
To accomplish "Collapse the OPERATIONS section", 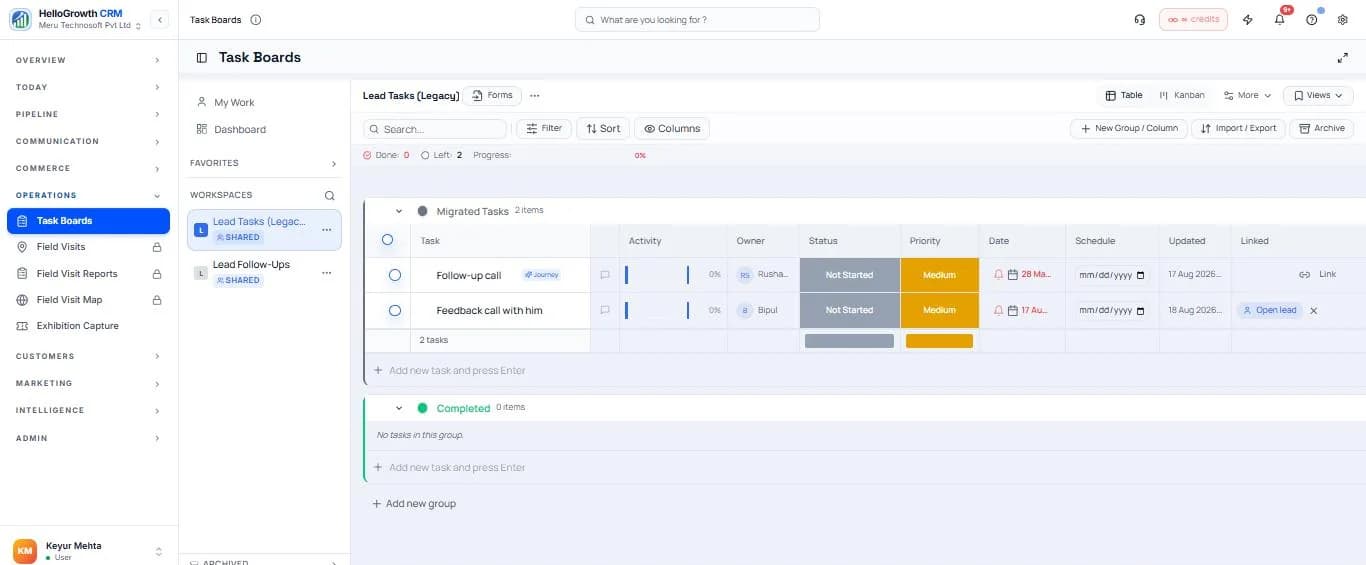I will click(x=88, y=195).
